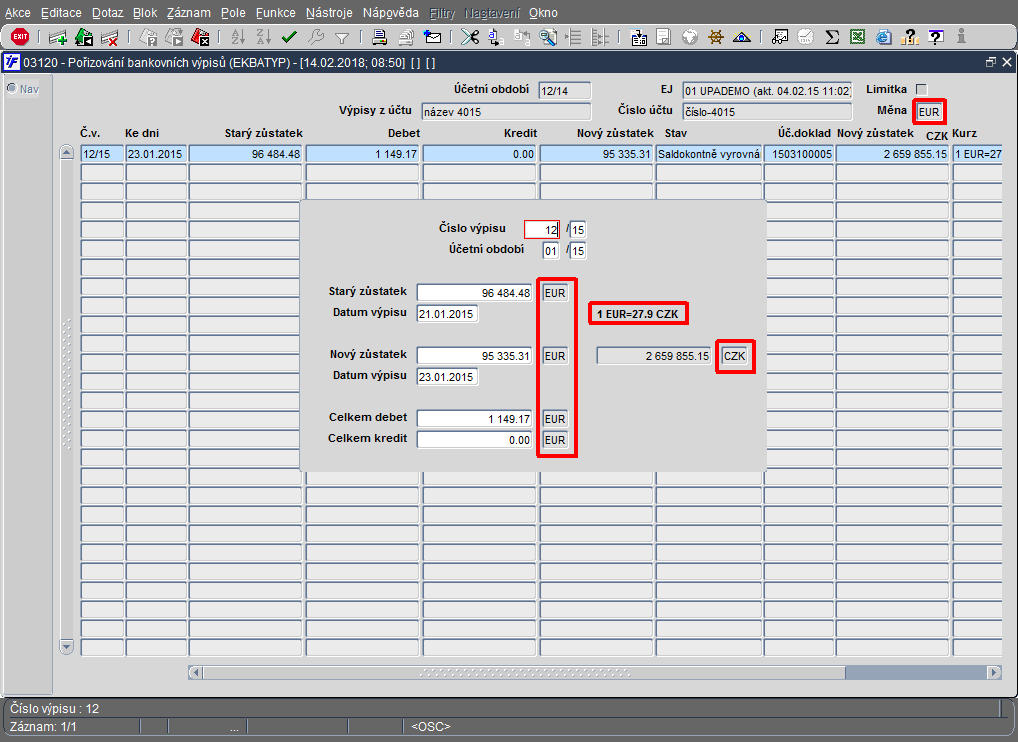The image size is (1018, 742).
Task: Click the Sigma sum icon
Action: point(832,38)
